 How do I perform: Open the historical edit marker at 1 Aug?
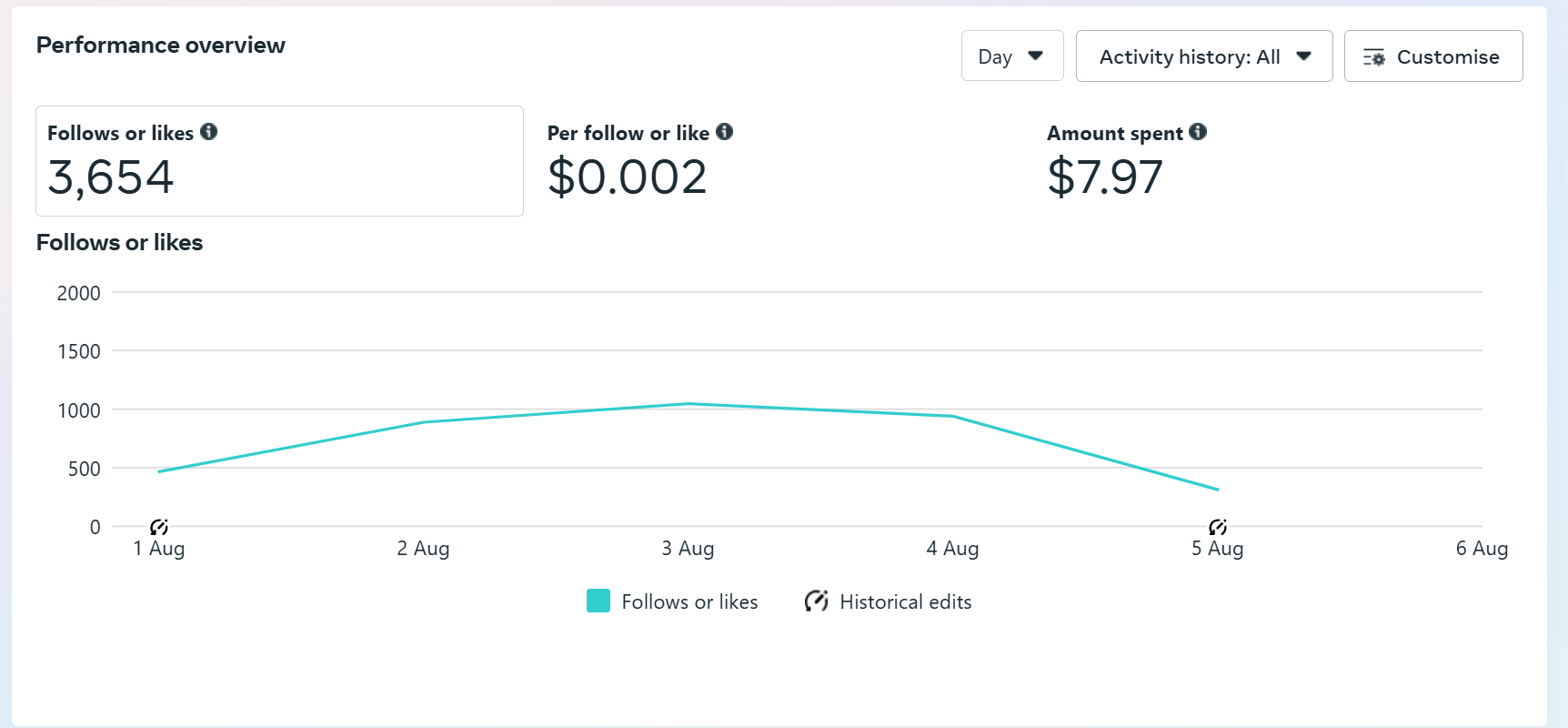click(x=159, y=527)
